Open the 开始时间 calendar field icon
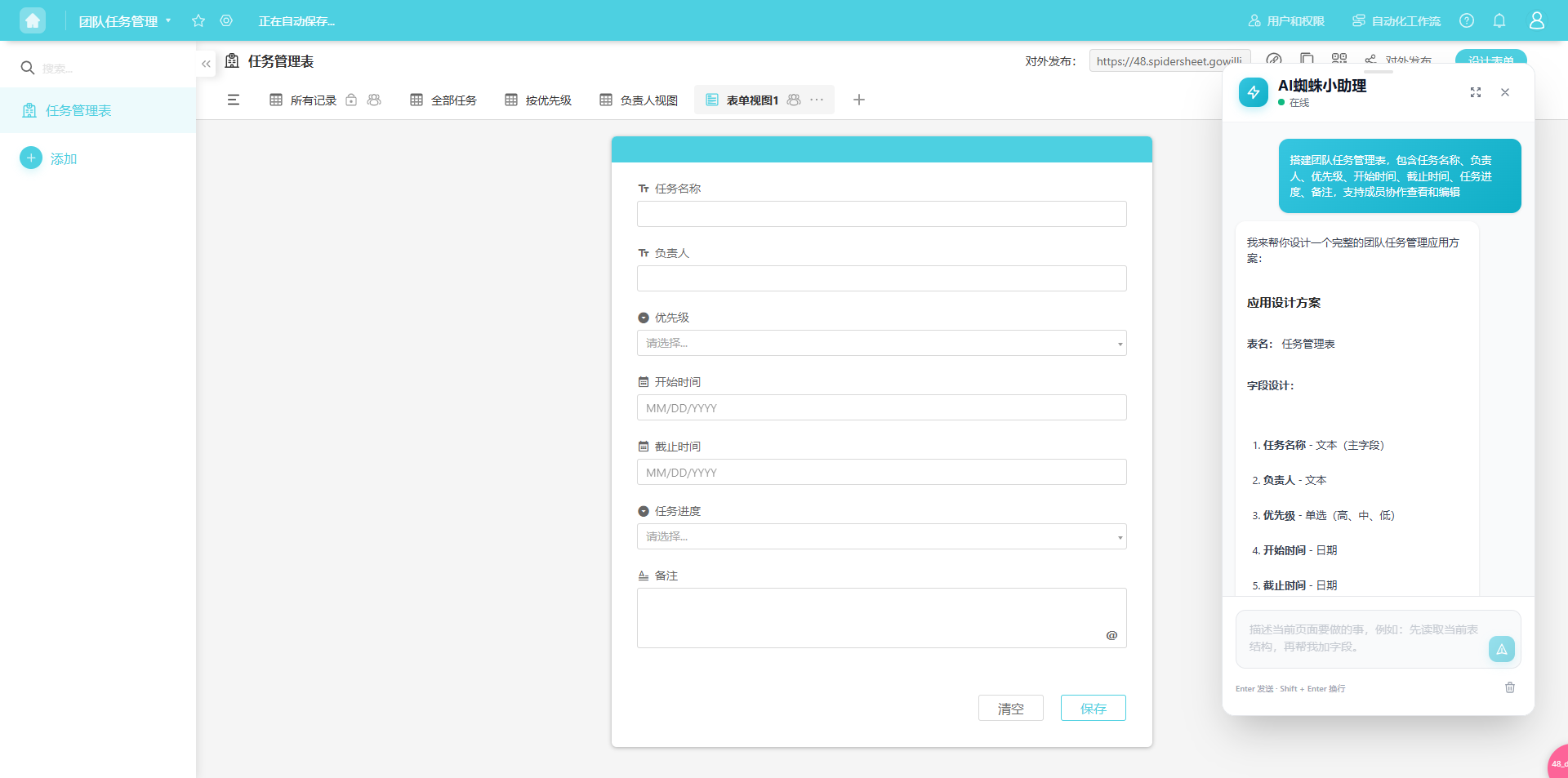The height and width of the screenshot is (778, 1568). [x=644, y=382]
